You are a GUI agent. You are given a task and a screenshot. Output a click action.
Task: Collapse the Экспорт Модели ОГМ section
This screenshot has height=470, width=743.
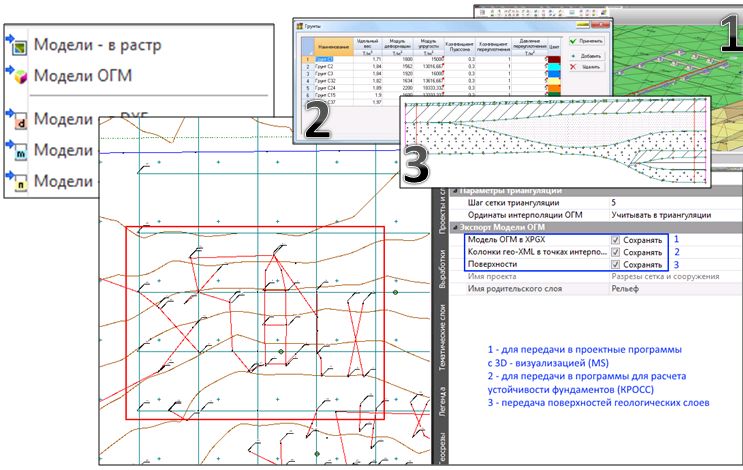tap(455, 227)
